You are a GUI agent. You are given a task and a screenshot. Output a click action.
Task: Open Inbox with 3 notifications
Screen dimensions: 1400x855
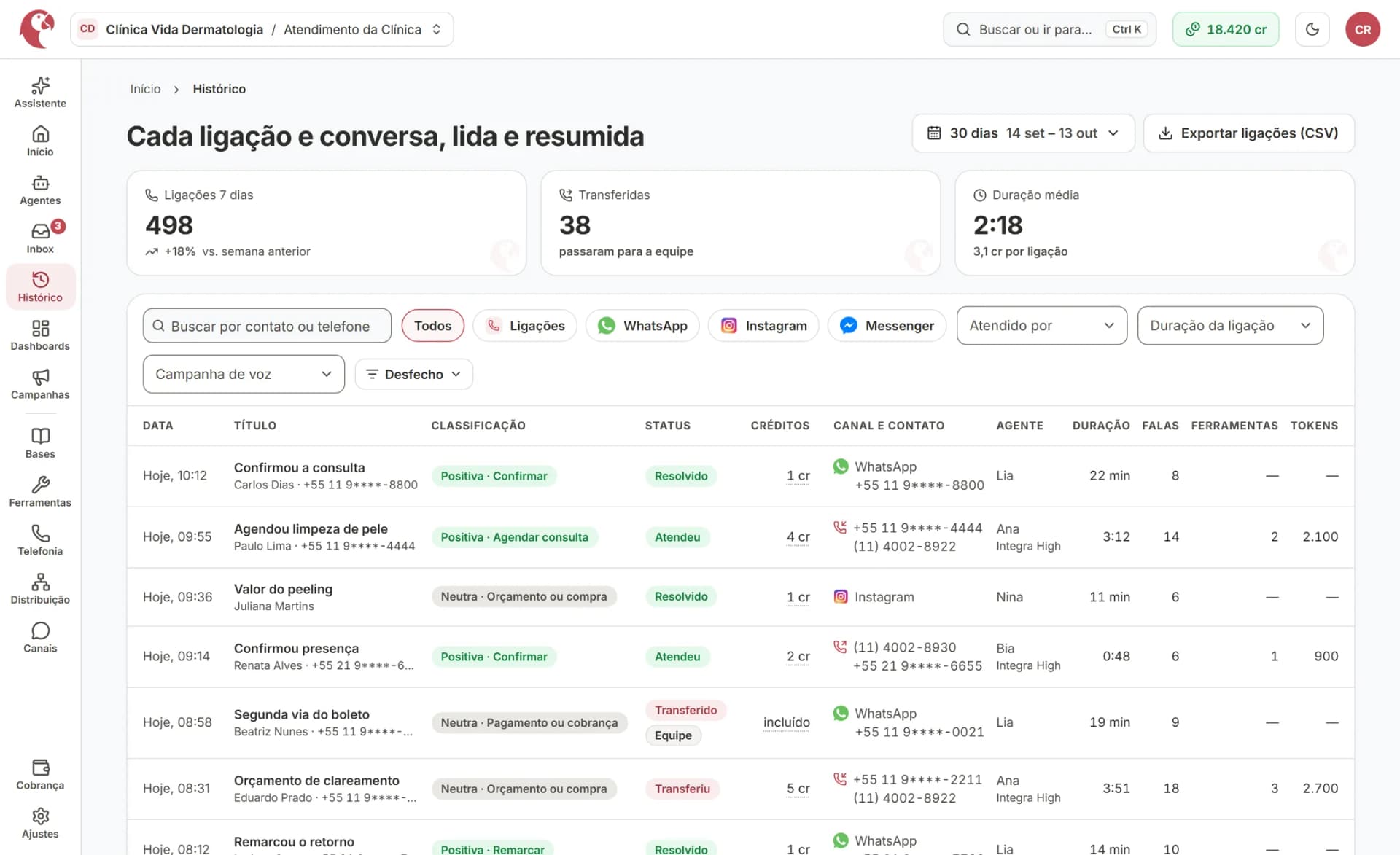tap(40, 238)
